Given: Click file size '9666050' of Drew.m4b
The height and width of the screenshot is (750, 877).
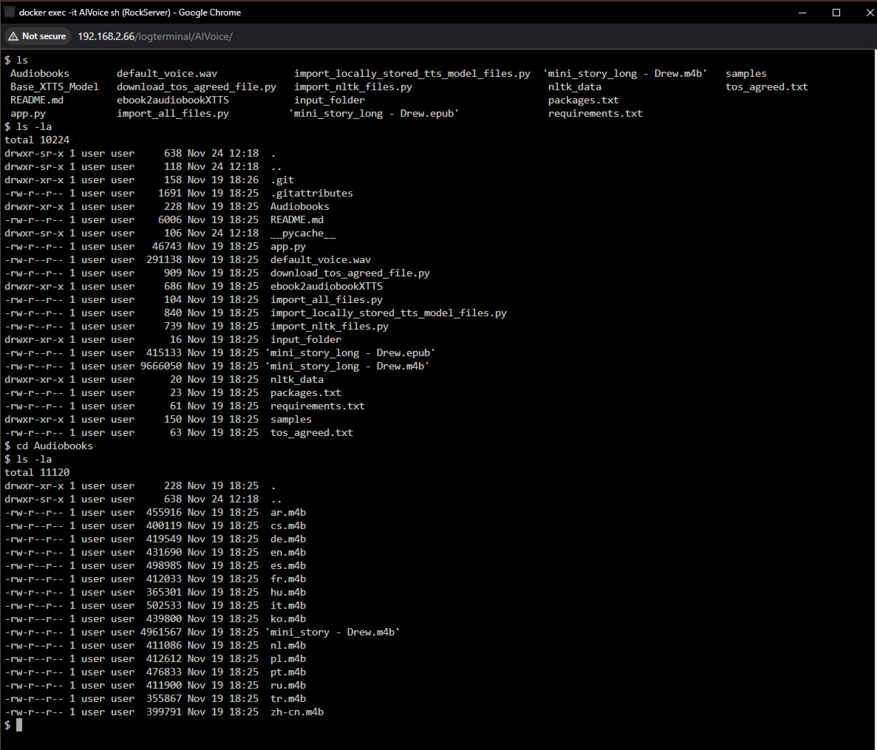Looking at the screenshot, I should click(161, 366).
